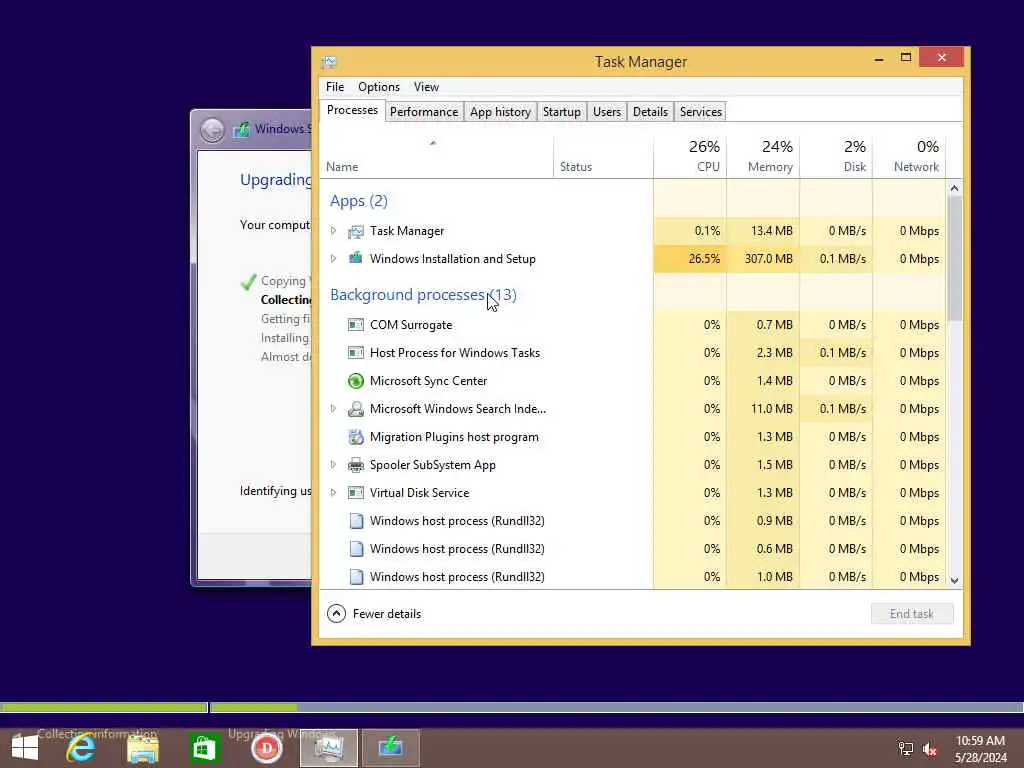Switch to Task Manager taskbar button
Image resolution: width=1024 pixels, height=768 pixels.
point(328,748)
